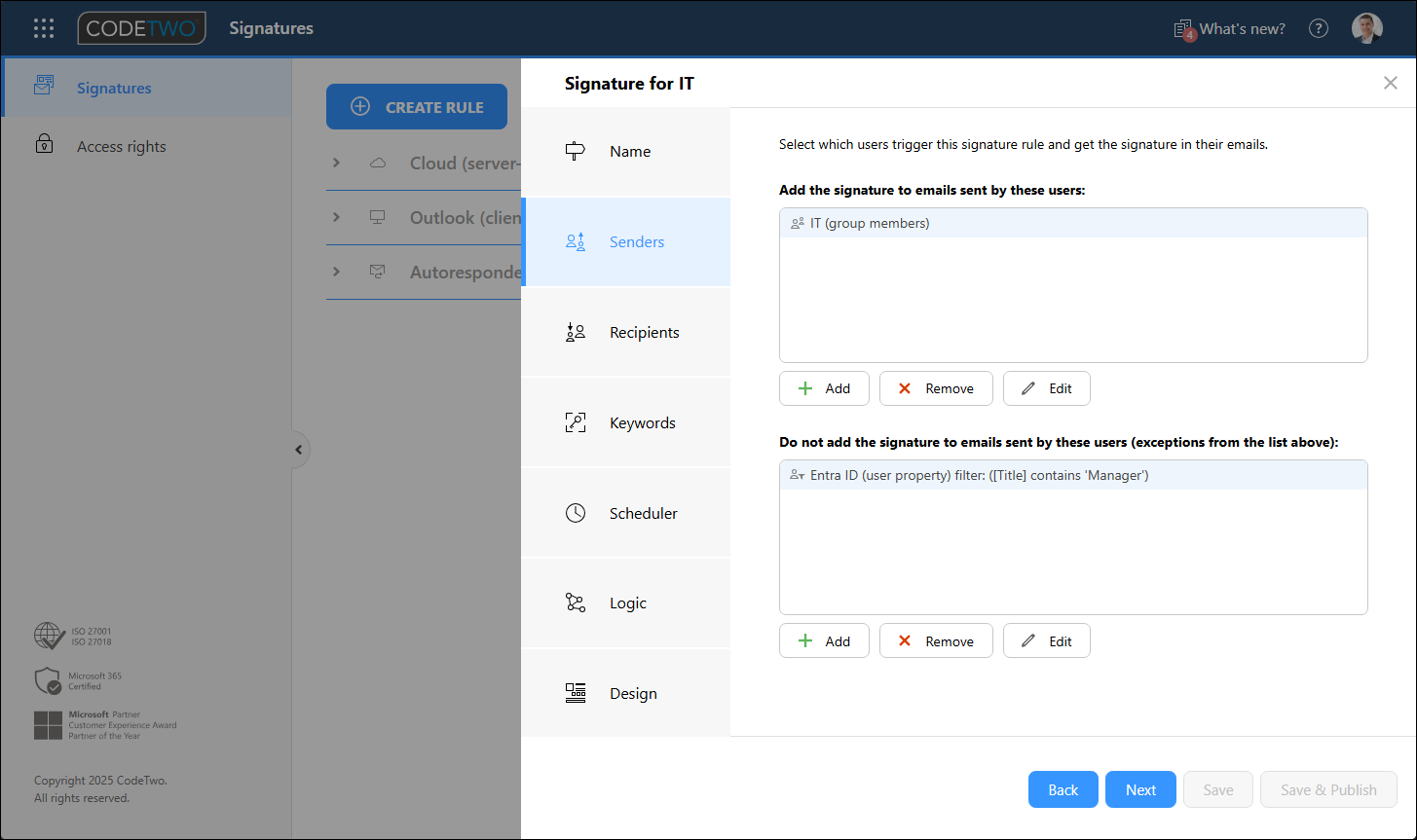Viewport: 1417px width, 840px height.
Task: Click the CREATE RULE button
Action: tap(417, 107)
